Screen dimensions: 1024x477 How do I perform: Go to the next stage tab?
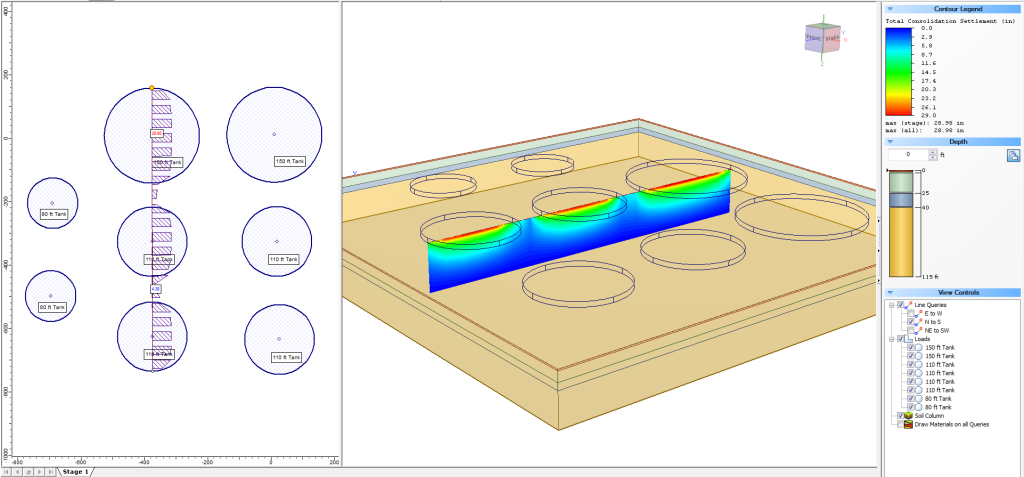point(39,471)
